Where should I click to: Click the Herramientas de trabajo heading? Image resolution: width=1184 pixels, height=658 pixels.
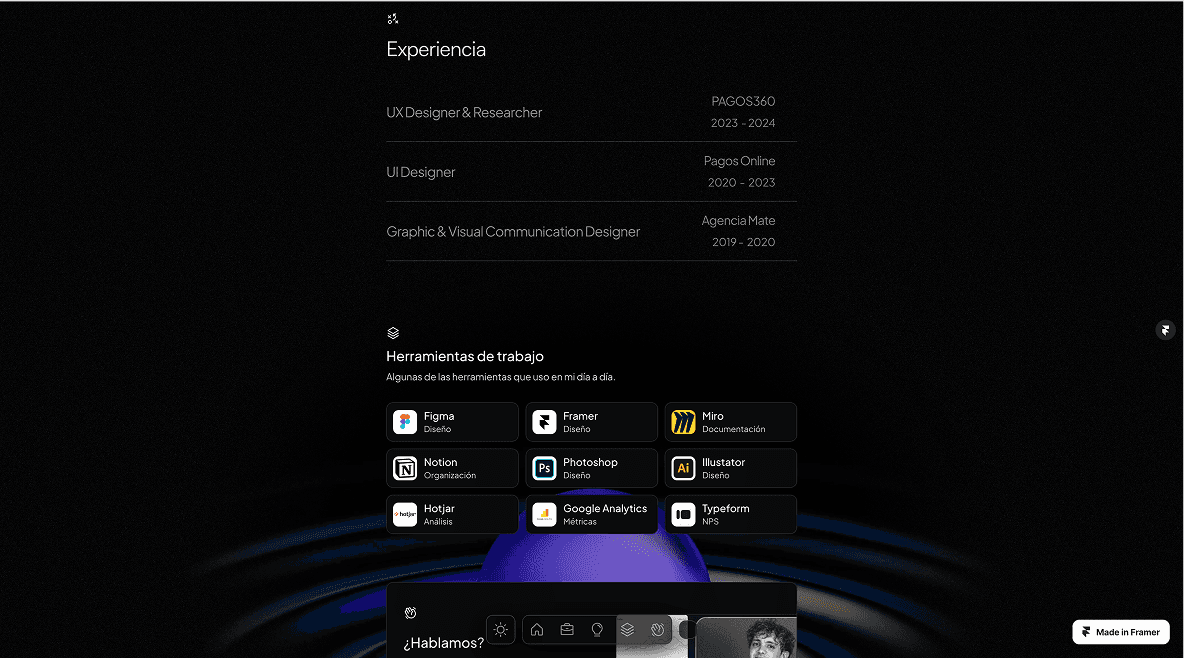(464, 357)
